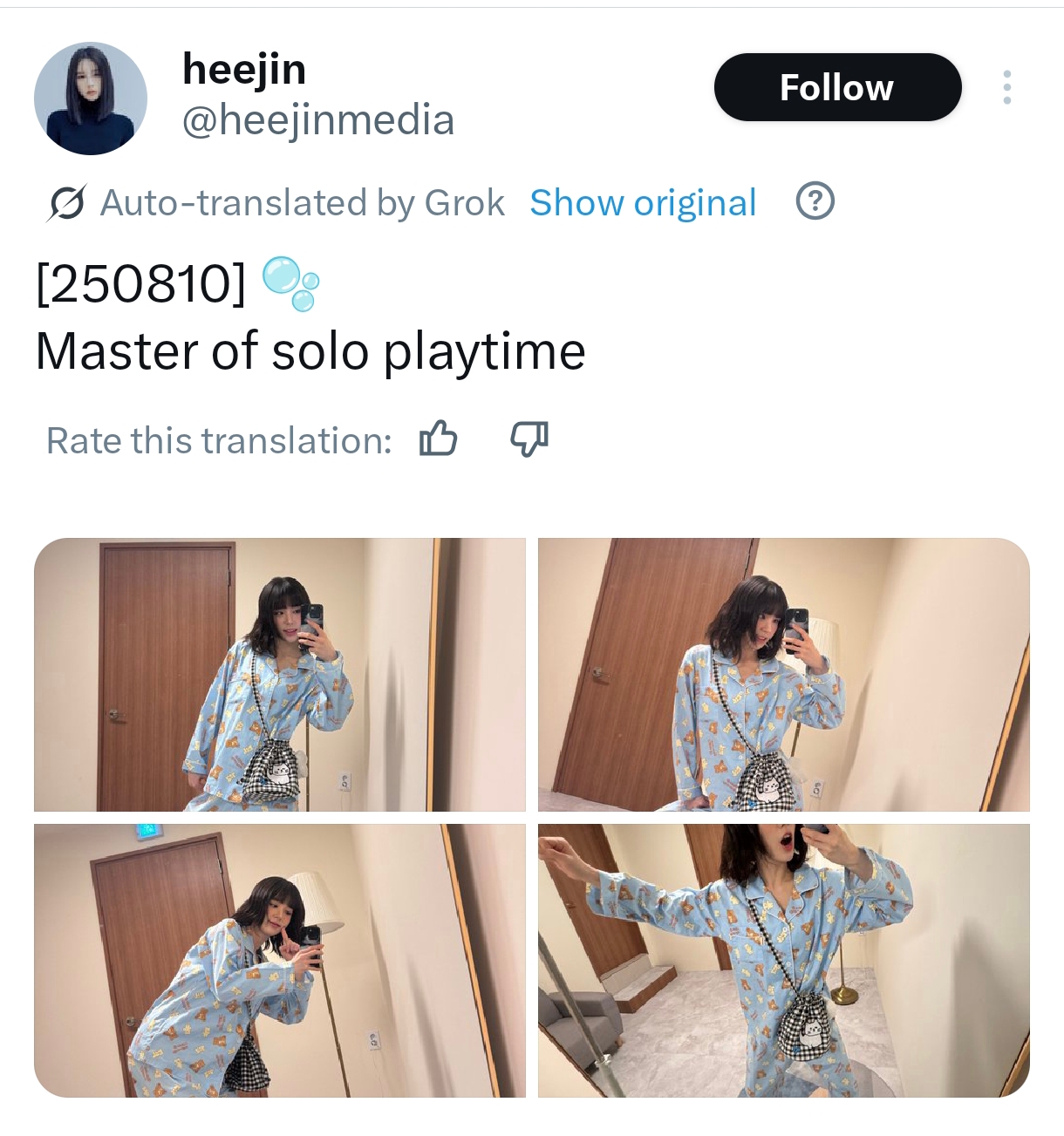Click the Grok logo icon
The width and height of the screenshot is (1064, 1136).
pos(66,202)
